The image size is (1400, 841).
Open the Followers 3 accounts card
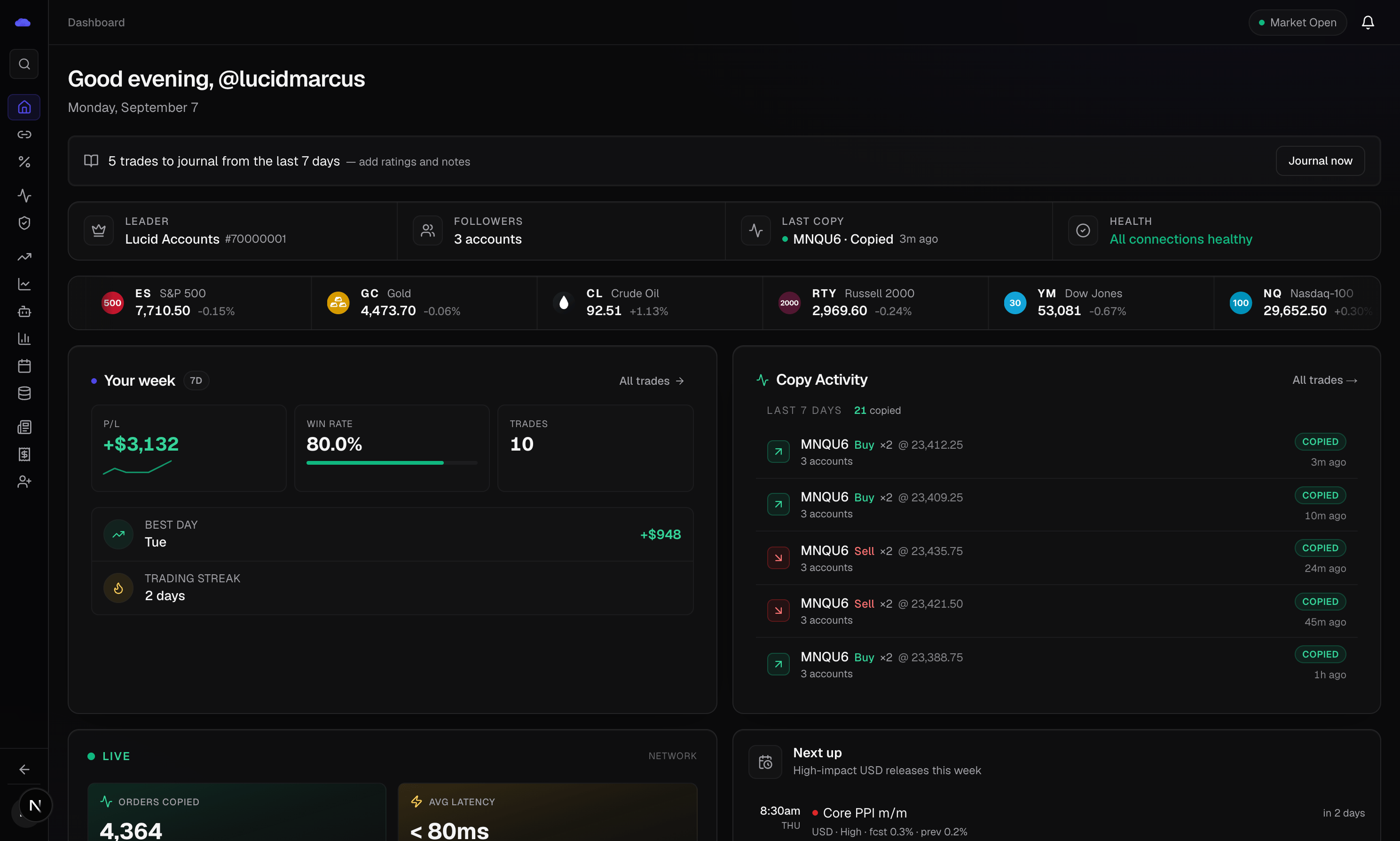tap(561, 230)
